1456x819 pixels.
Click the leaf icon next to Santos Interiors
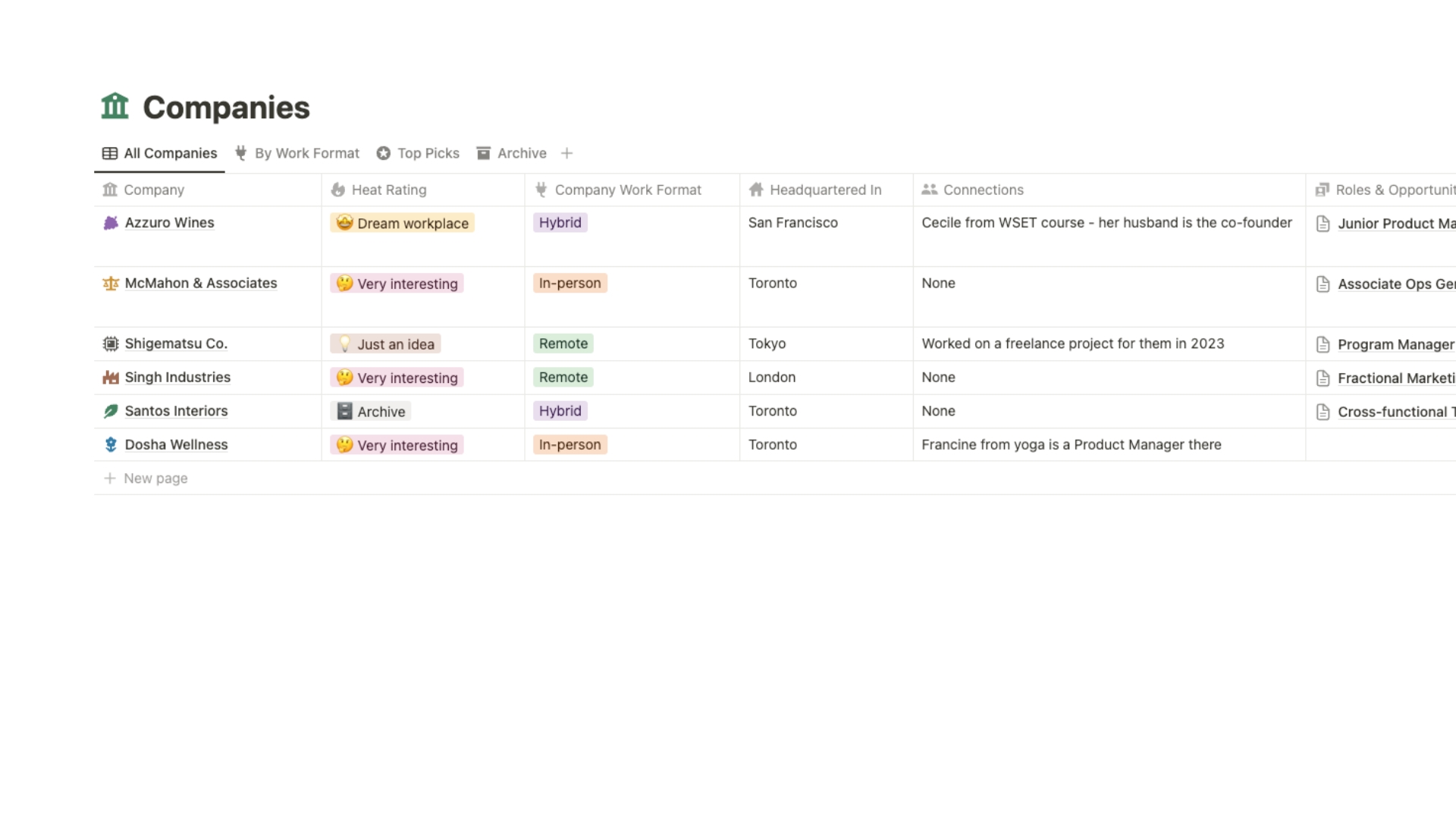pos(110,410)
